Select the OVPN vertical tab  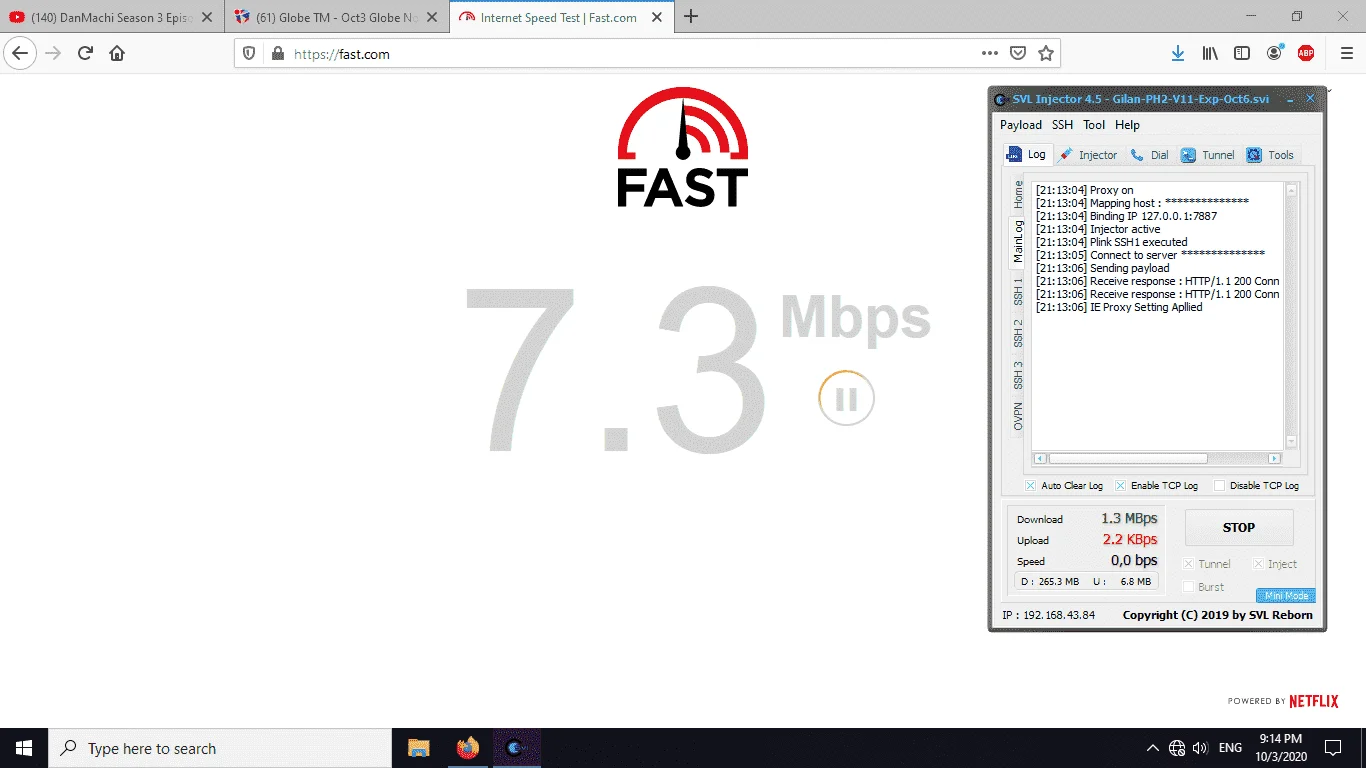coord(1018,417)
